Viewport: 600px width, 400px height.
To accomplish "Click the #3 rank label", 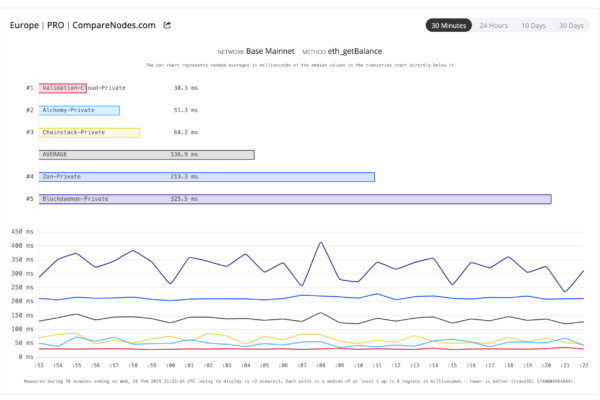I will click(29, 132).
